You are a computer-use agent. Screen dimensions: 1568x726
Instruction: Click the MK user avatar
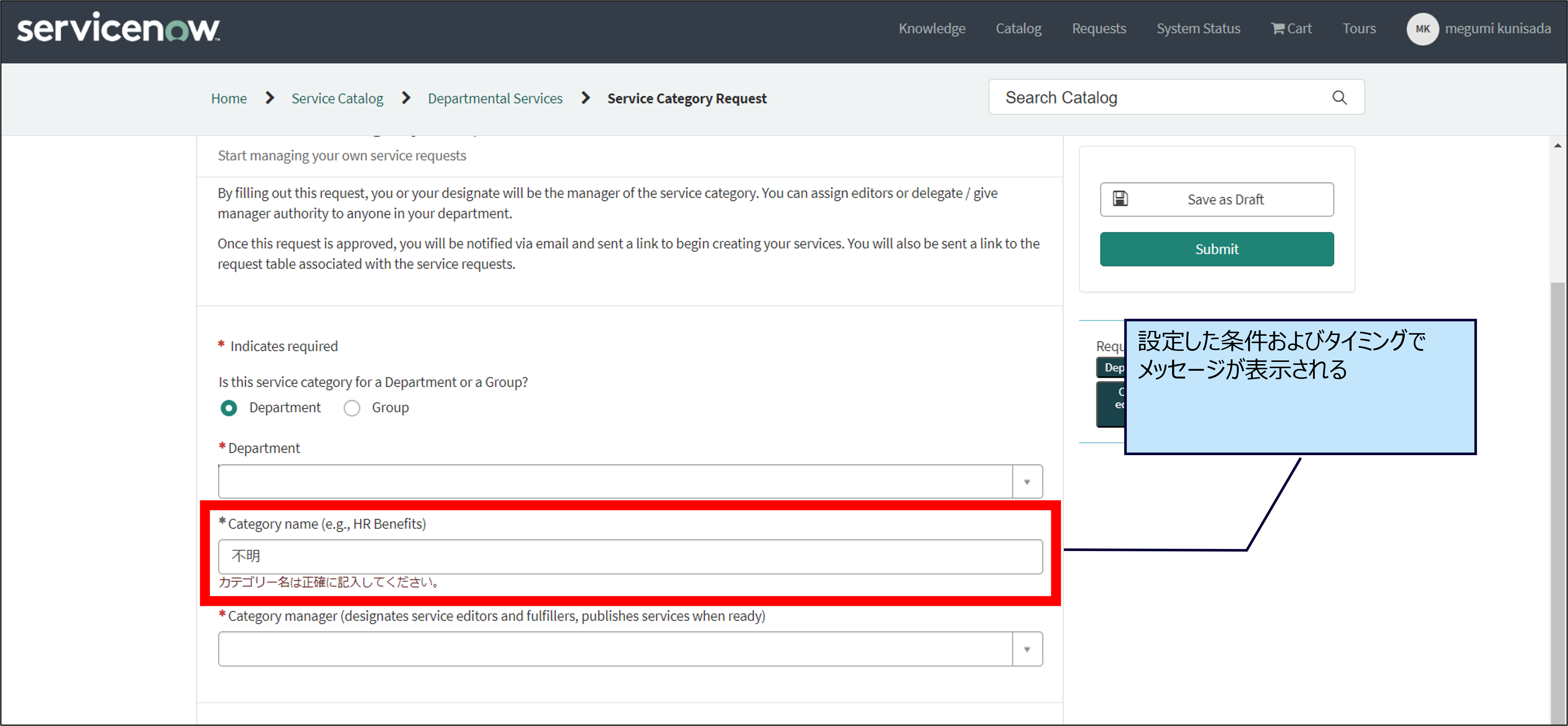(1422, 29)
